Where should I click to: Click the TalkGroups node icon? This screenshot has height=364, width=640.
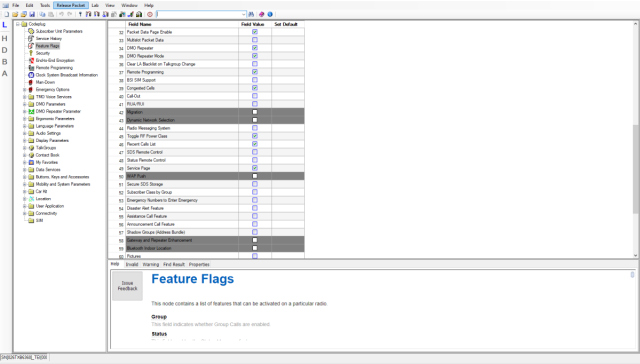[x=31, y=148]
